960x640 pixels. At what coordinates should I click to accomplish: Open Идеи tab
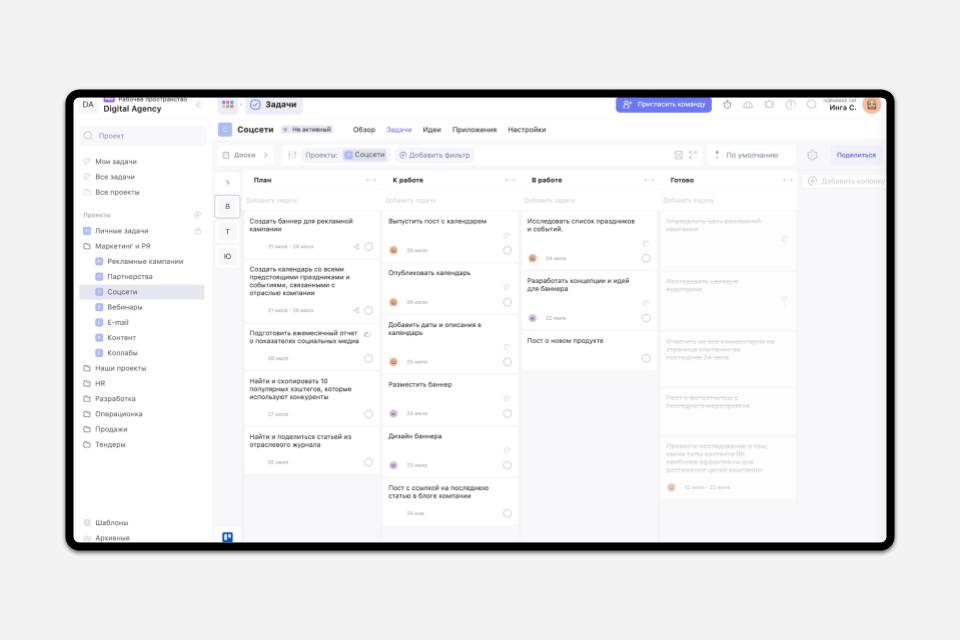[432, 130]
